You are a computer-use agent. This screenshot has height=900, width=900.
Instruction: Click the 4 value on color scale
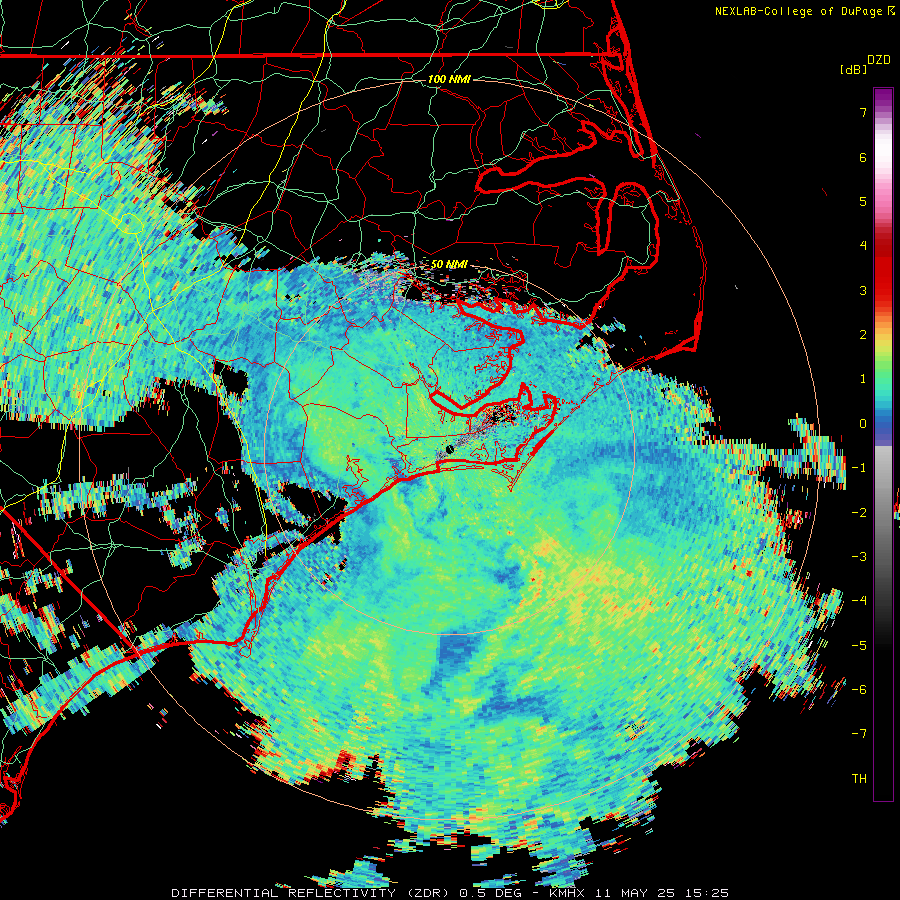tap(863, 246)
